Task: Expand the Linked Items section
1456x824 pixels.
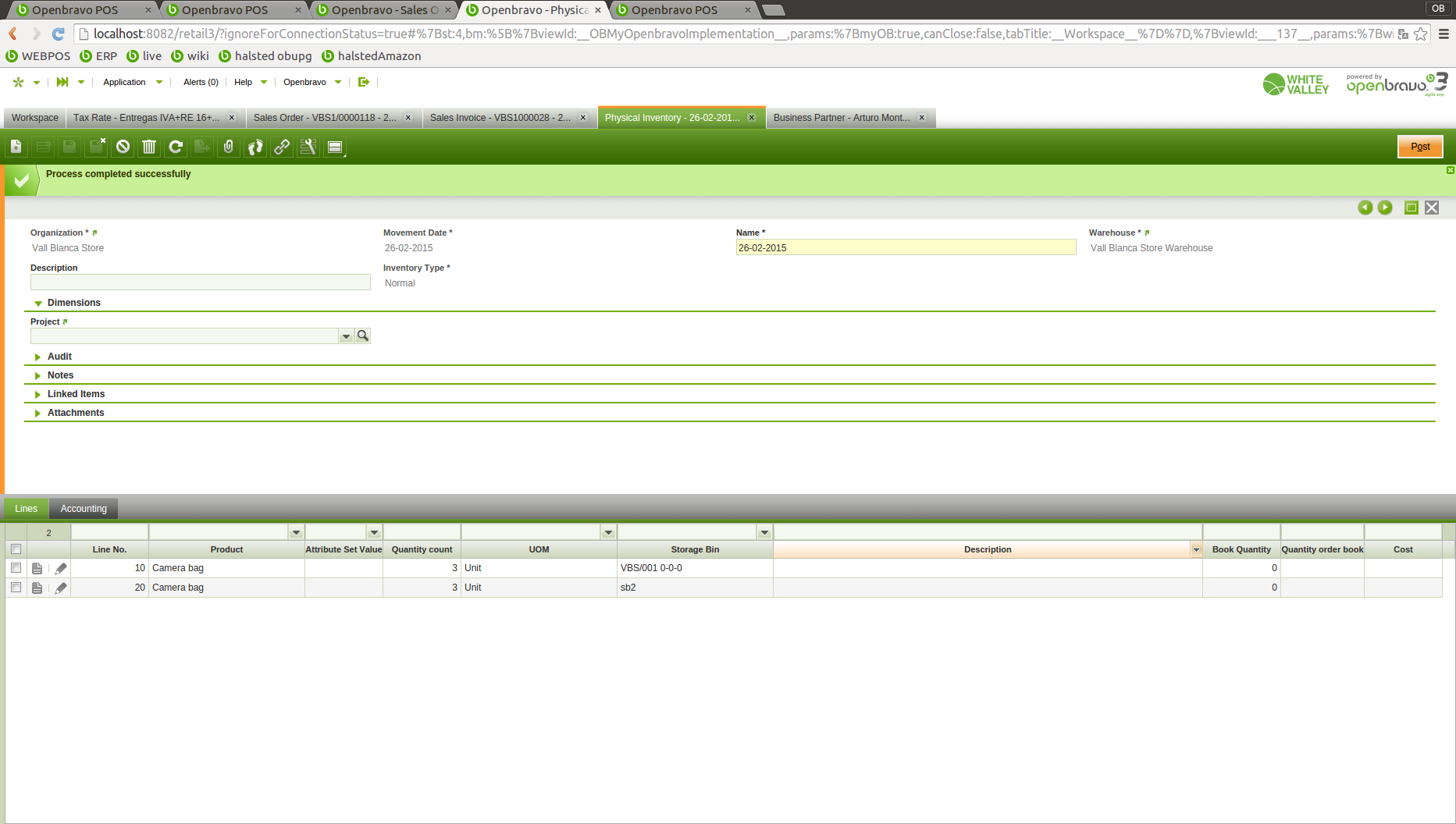Action: tap(76, 394)
